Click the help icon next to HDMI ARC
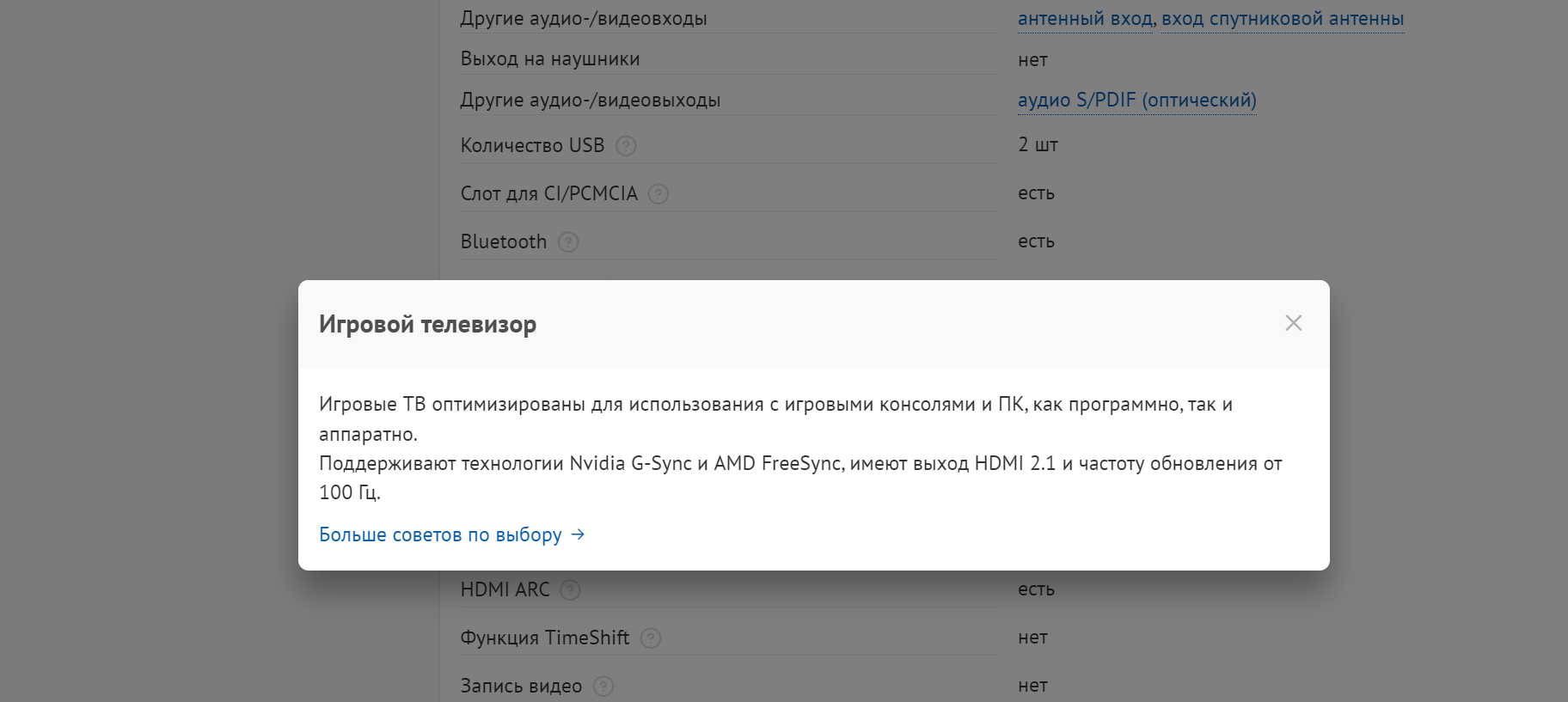 (x=570, y=589)
